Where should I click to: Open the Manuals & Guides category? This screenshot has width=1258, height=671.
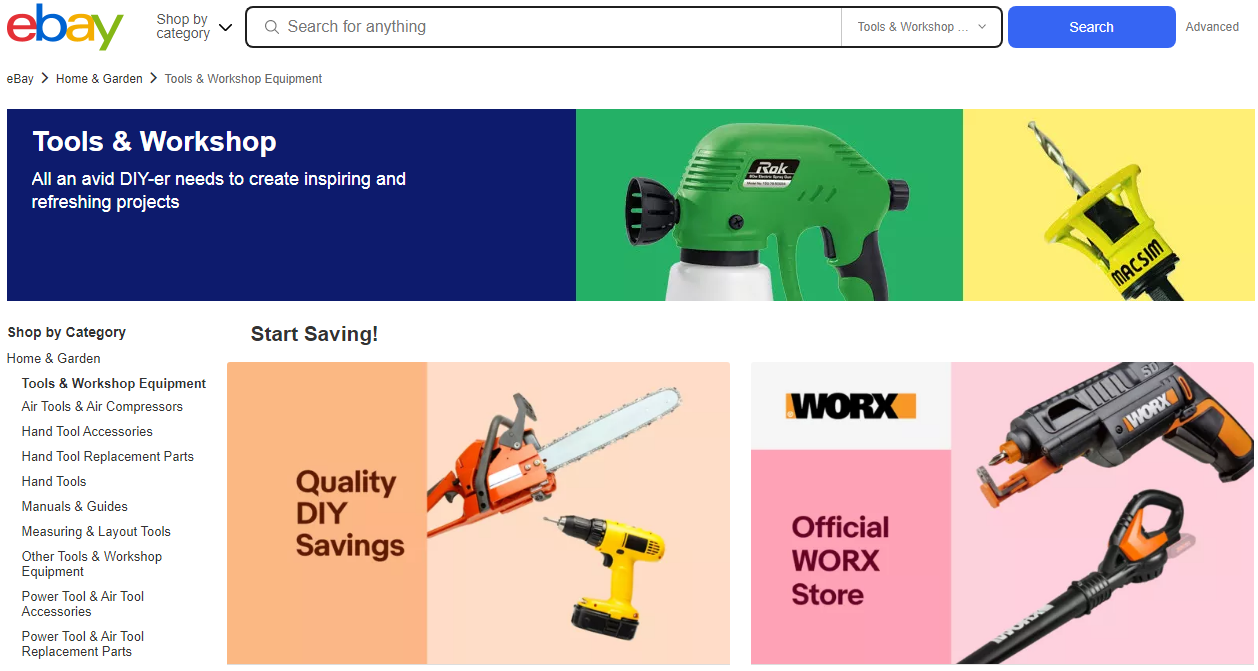pos(75,507)
